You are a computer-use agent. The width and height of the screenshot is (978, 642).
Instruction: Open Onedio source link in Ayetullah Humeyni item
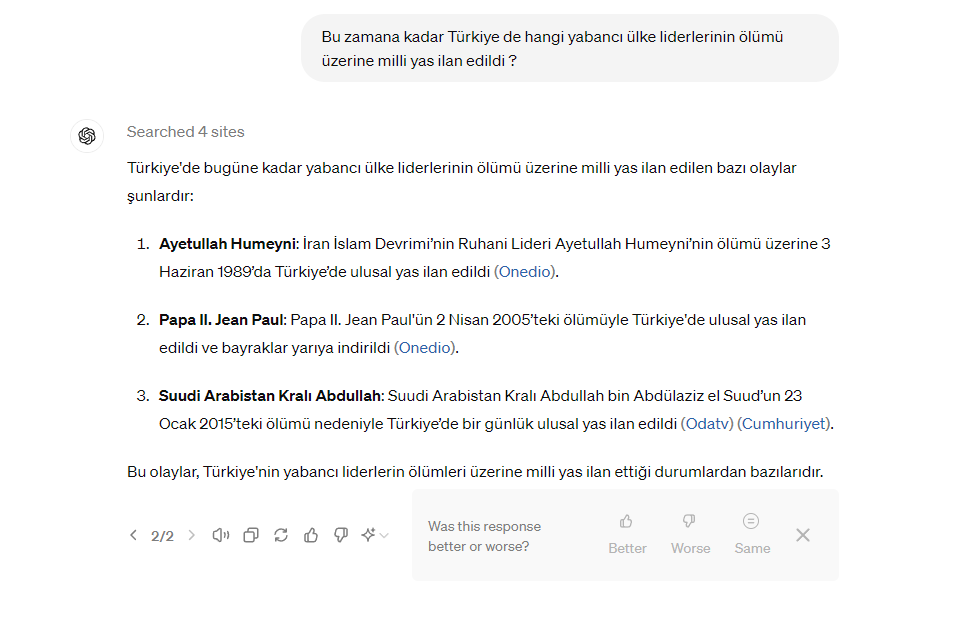click(x=526, y=272)
